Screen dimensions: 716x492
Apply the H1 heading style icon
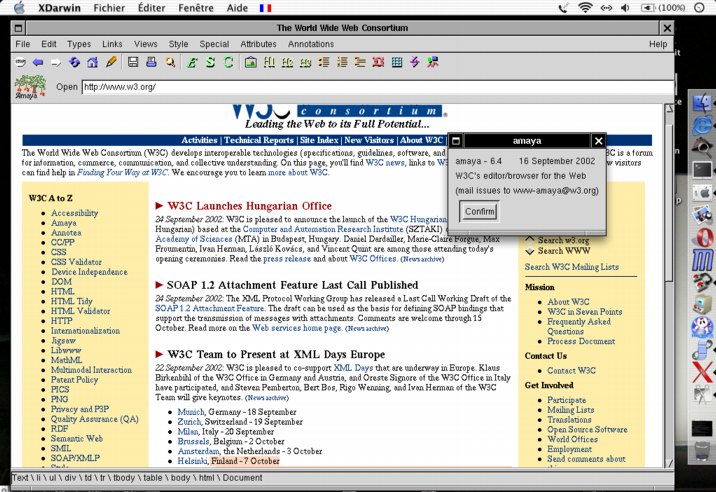point(267,62)
